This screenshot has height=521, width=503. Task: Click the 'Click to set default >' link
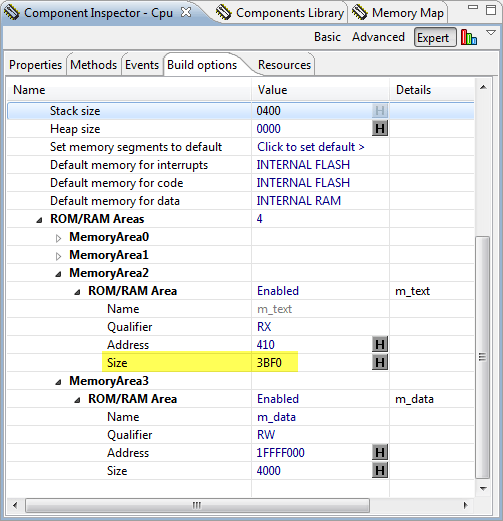pos(311,147)
